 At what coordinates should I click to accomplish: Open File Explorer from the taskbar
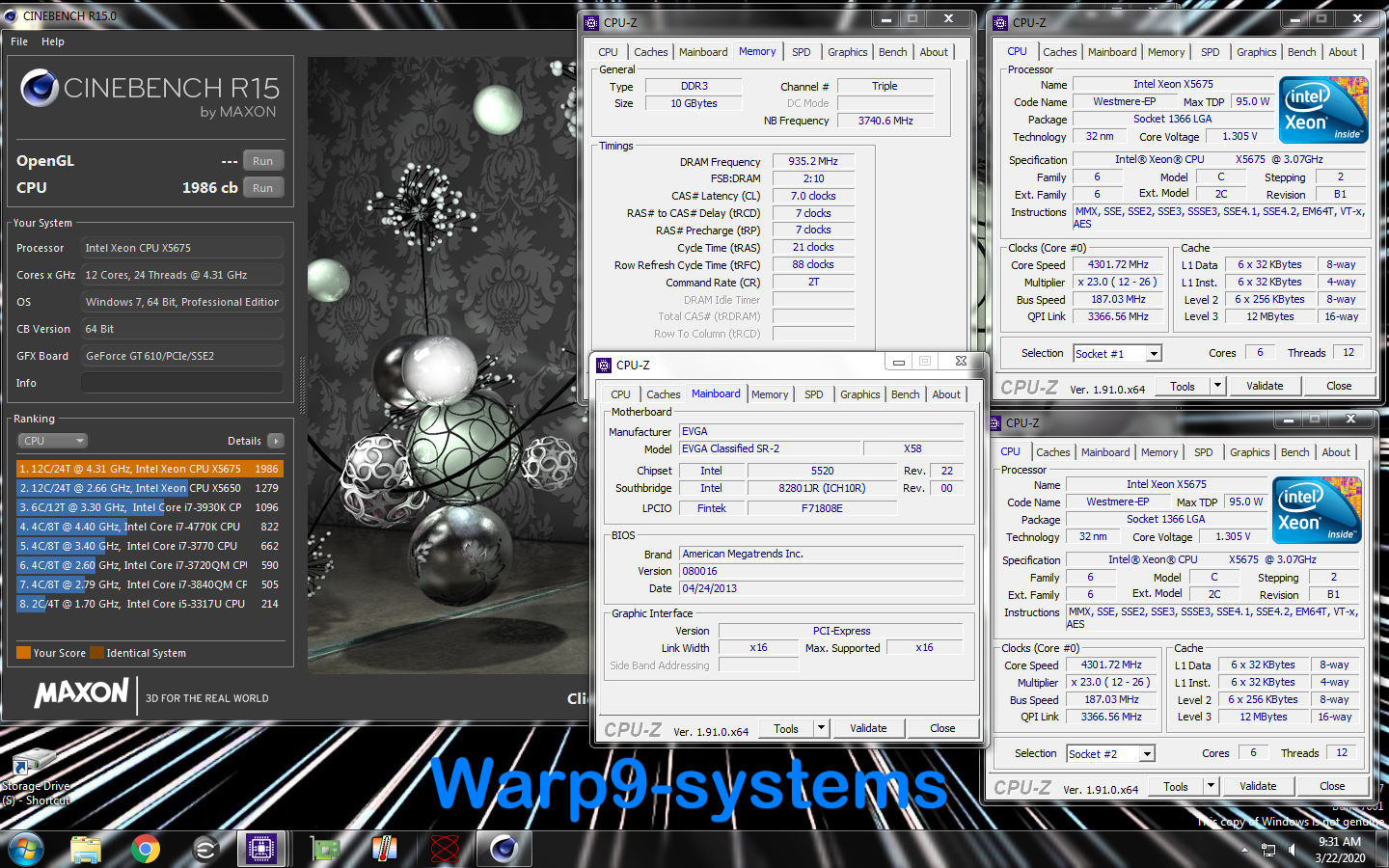pos(86,849)
